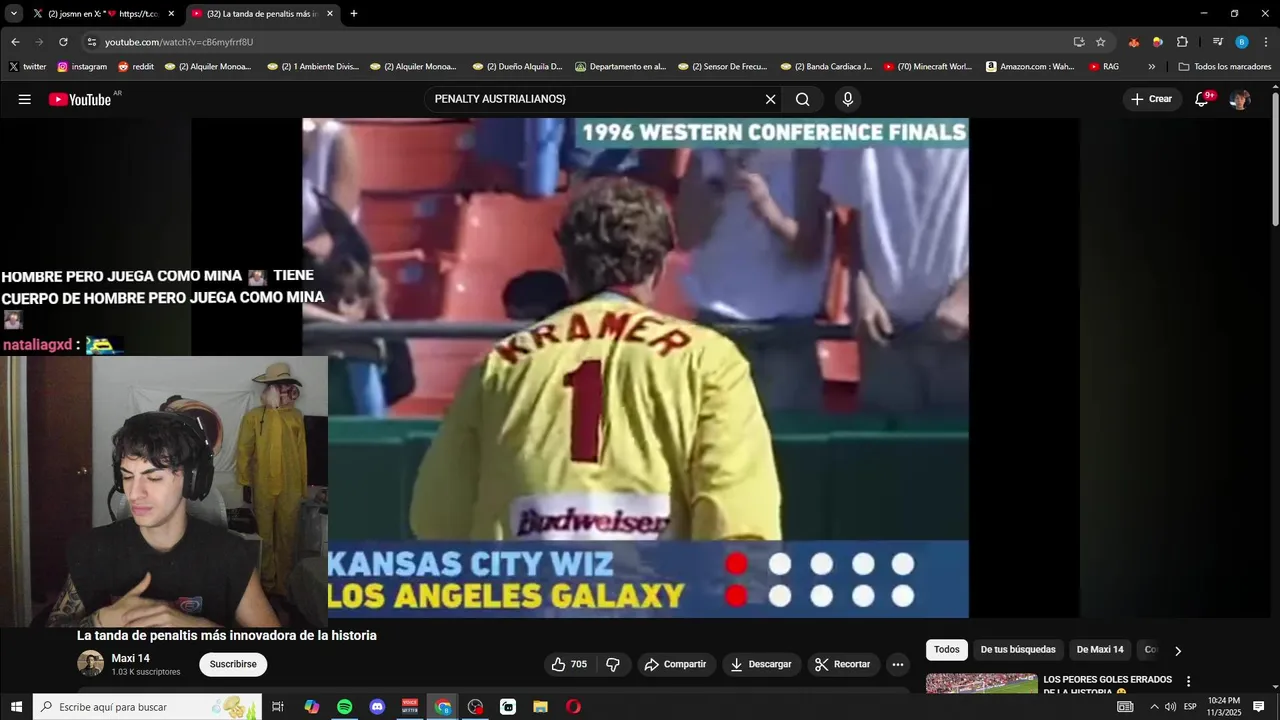Click the Descargar download button

[761, 664]
